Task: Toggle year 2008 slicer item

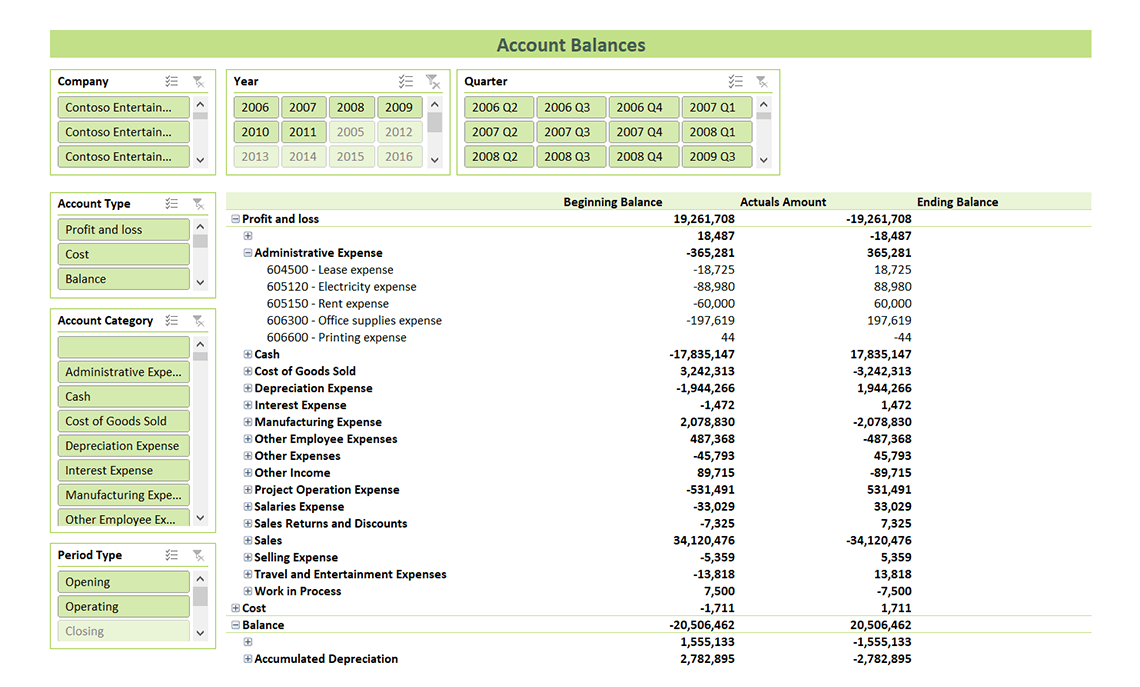Action: click(x=350, y=107)
